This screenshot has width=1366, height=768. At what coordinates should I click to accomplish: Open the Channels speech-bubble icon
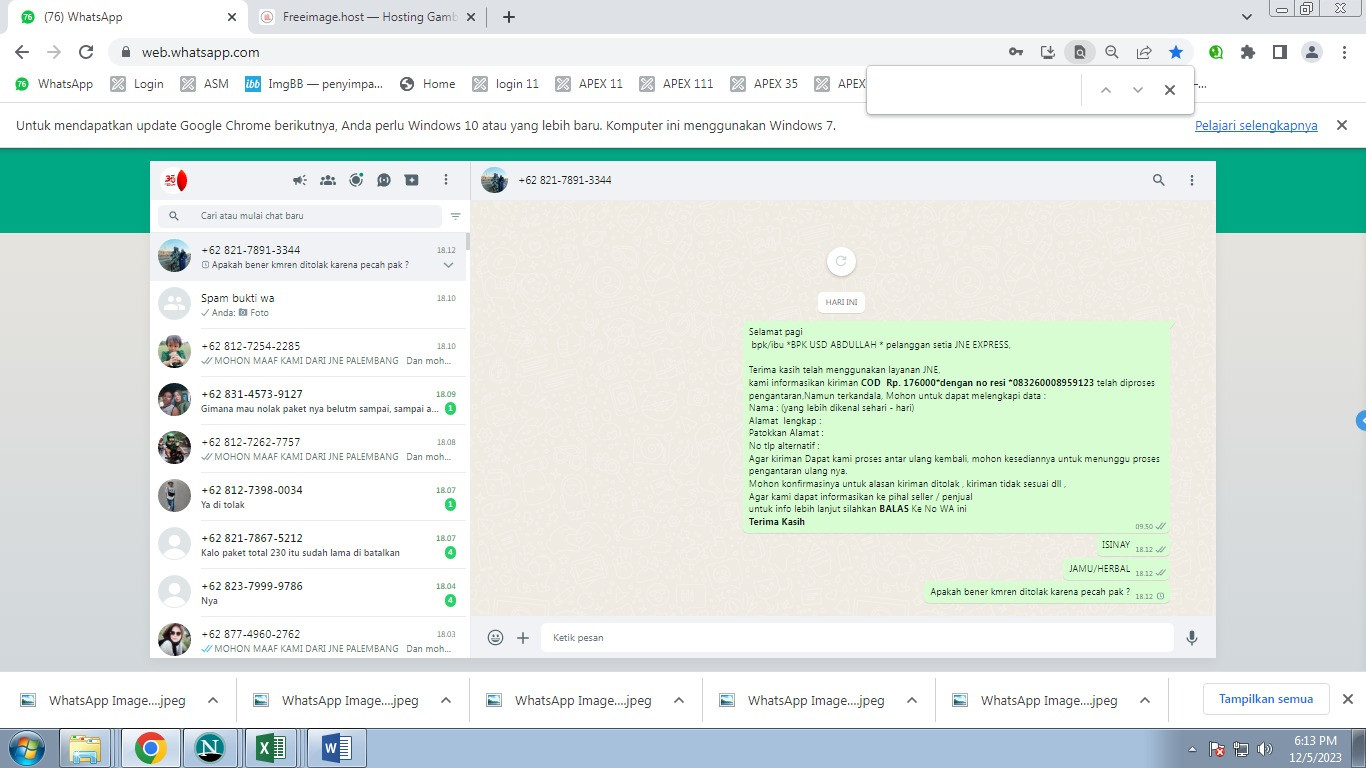pyautogui.click(x=384, y=180)
